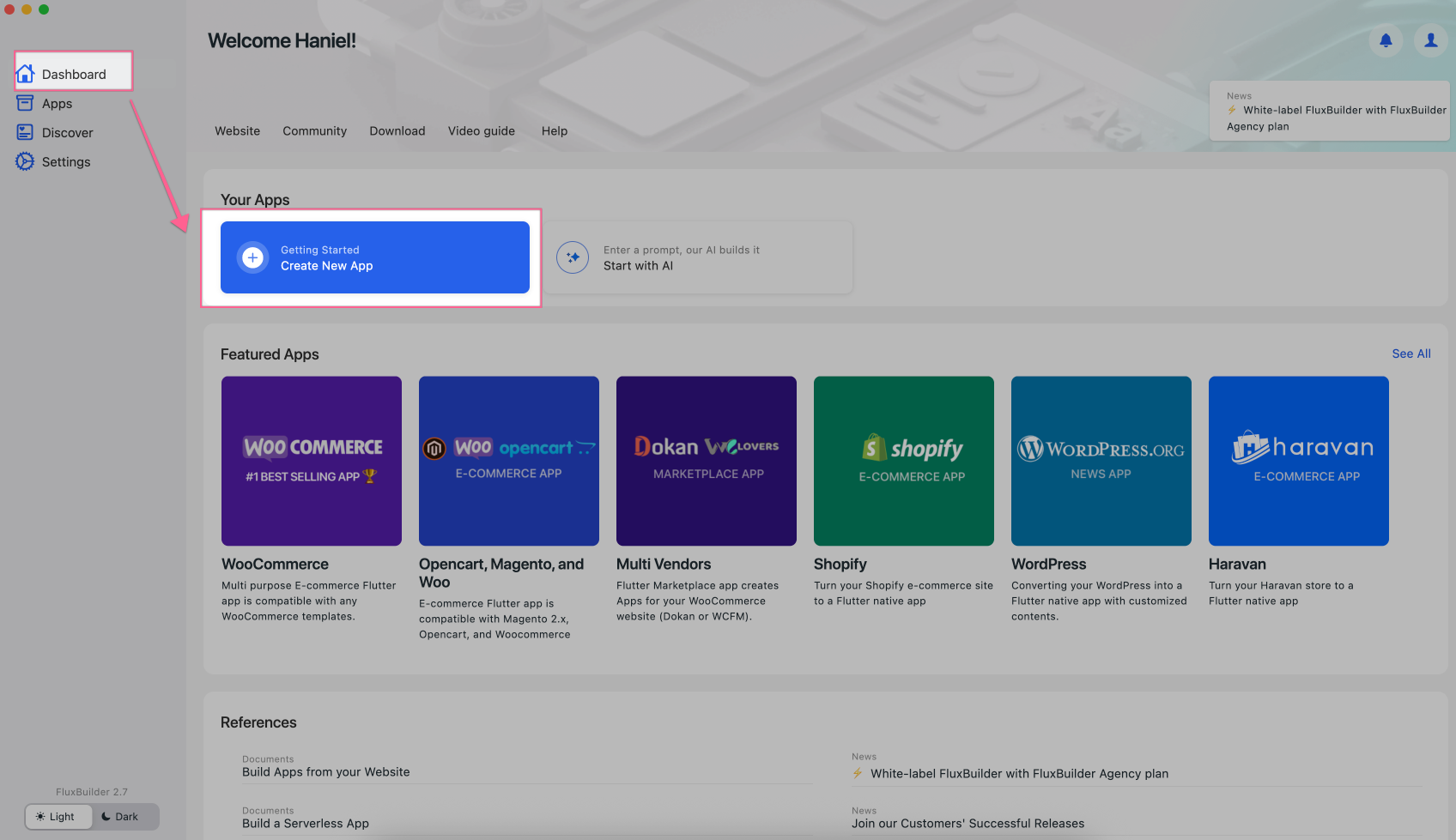Click the Create New App button

tap(375, 257)
